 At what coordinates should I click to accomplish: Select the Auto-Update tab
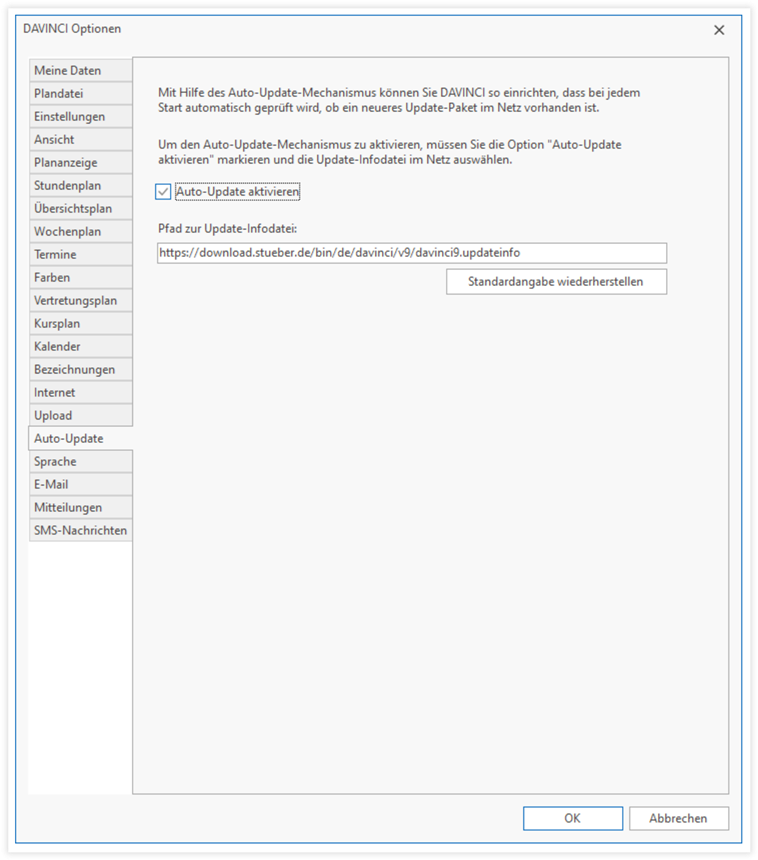81,439
